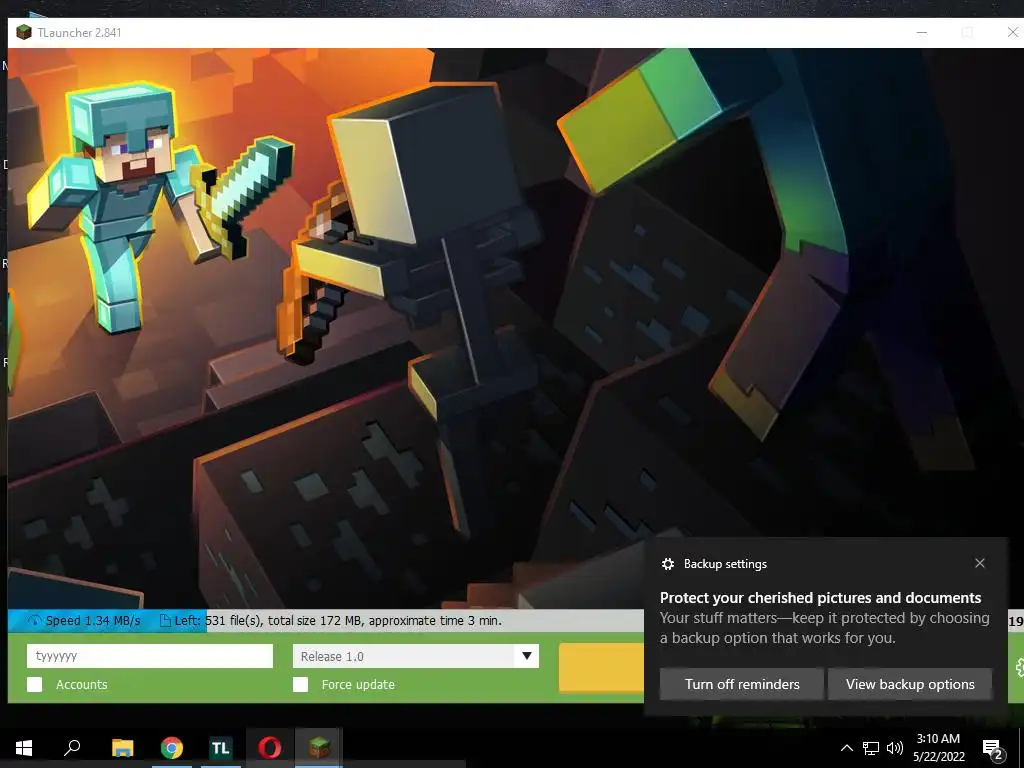Dismiss the Backup settings notification

point(980,563)
